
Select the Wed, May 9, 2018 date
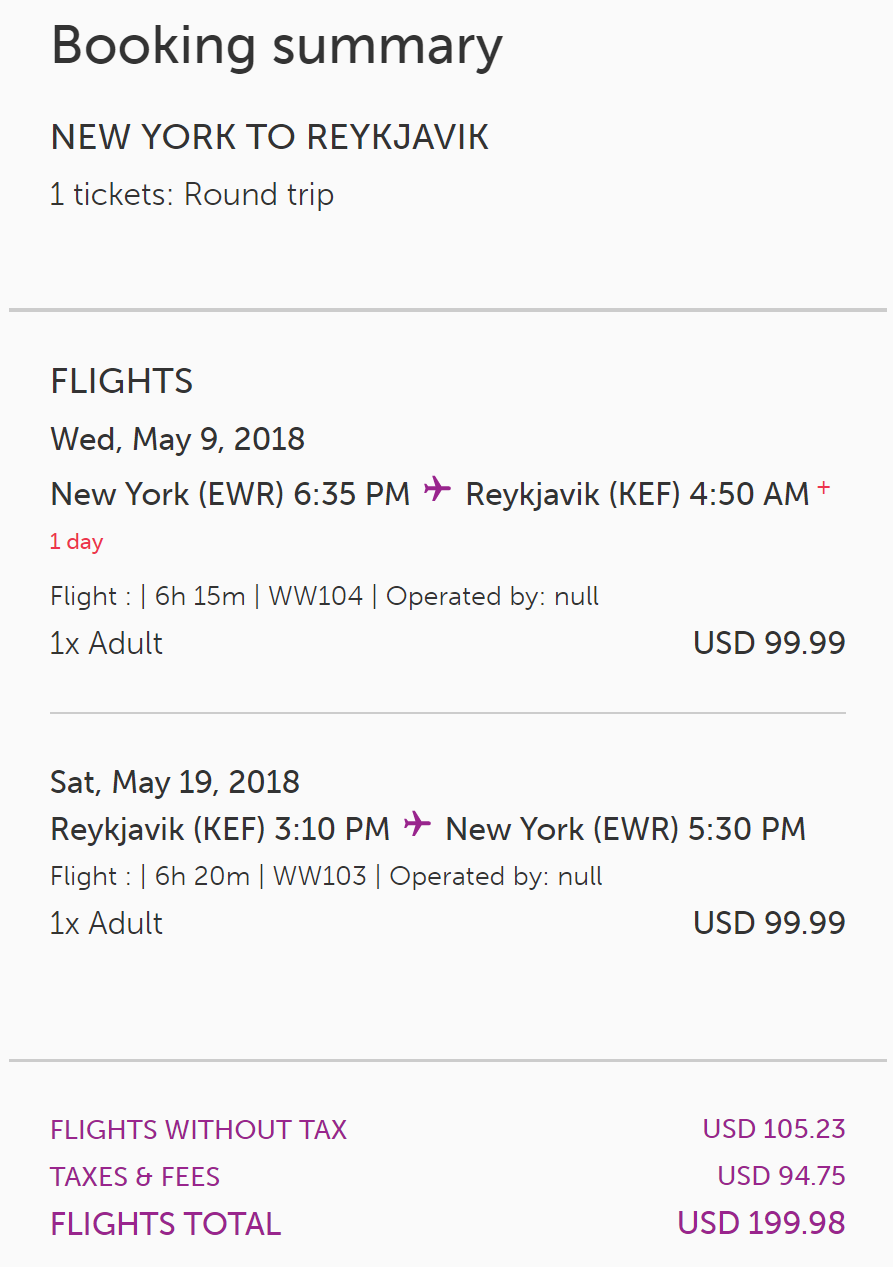point(177,439)
